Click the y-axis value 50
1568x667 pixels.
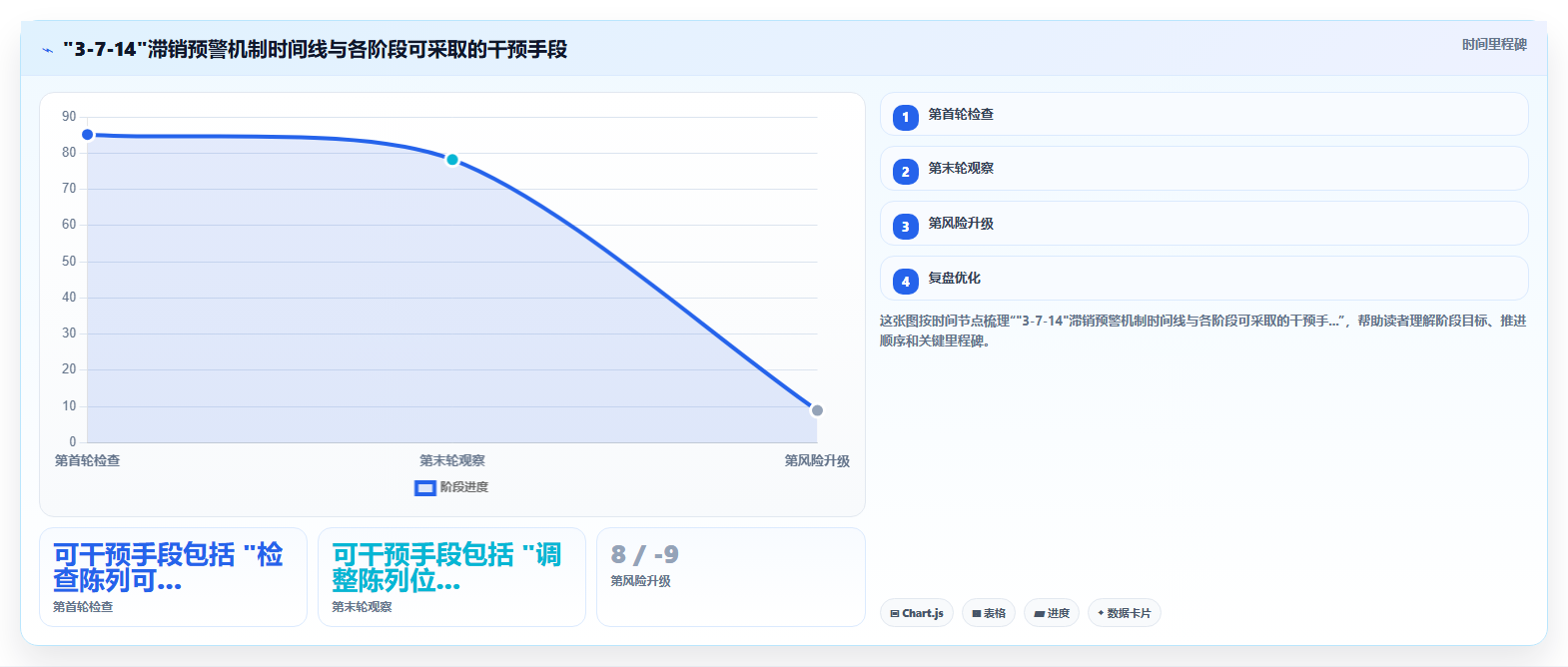69,261
